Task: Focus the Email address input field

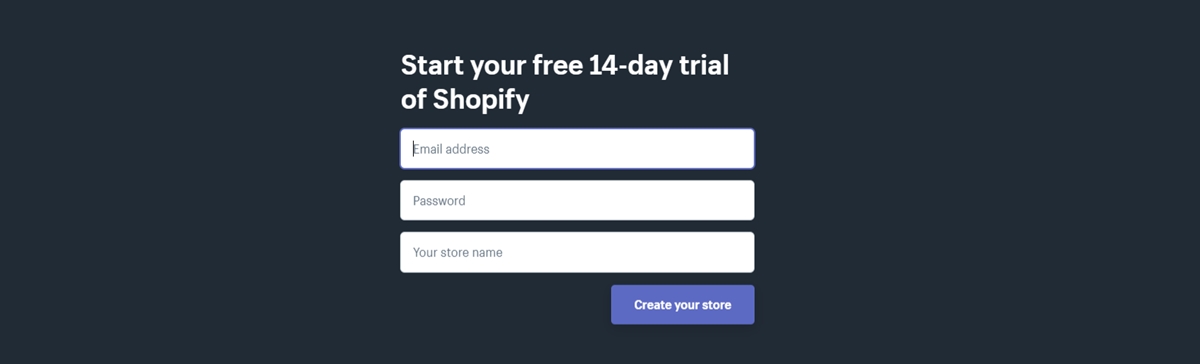Action: point(577,148)
